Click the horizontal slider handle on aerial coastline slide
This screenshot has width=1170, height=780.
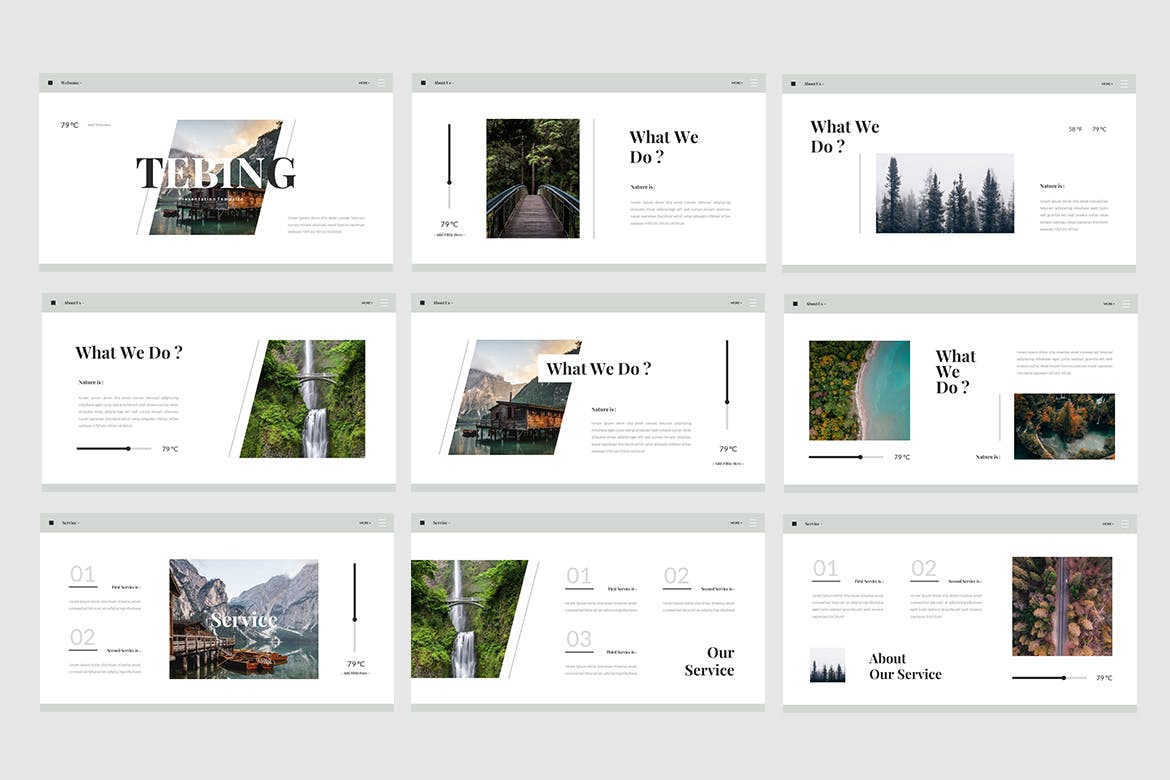click(x=860, y=457)
